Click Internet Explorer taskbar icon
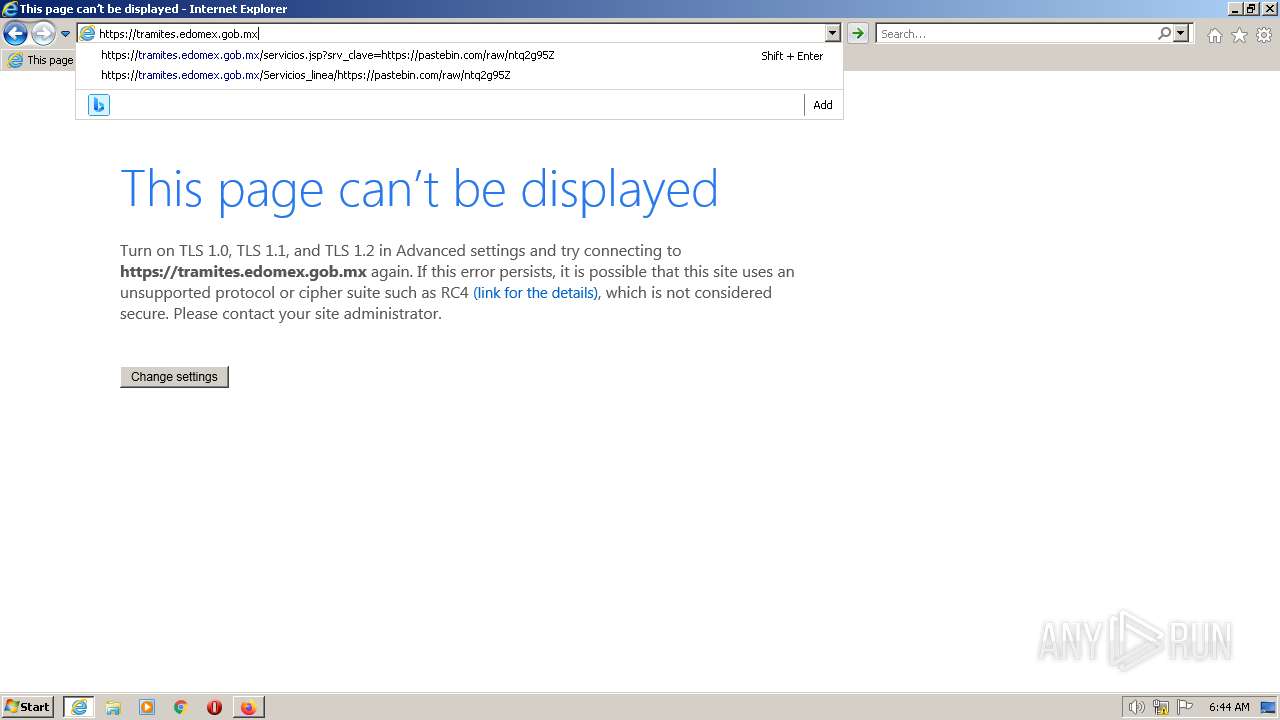 pos(79,707)
